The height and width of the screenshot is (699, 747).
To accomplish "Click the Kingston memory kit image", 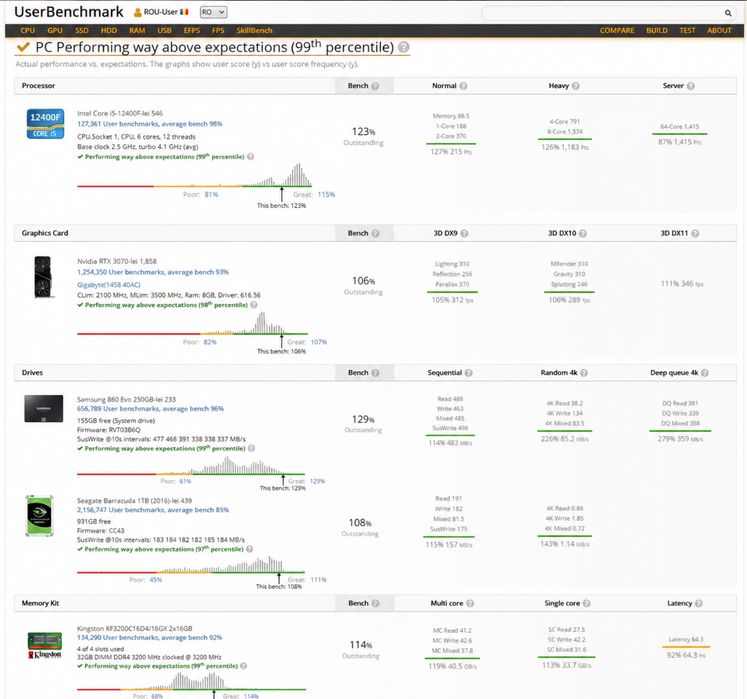I will [45, 646].
